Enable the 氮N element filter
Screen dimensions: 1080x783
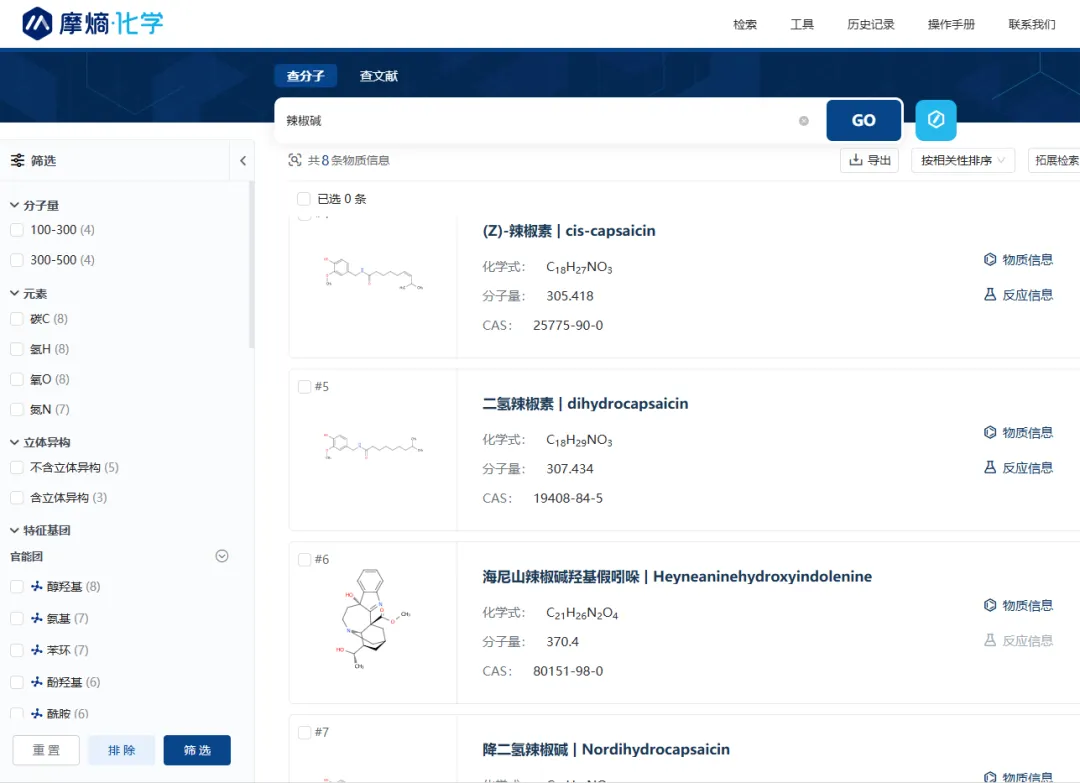pyautogui.click(x=17, y=409)
